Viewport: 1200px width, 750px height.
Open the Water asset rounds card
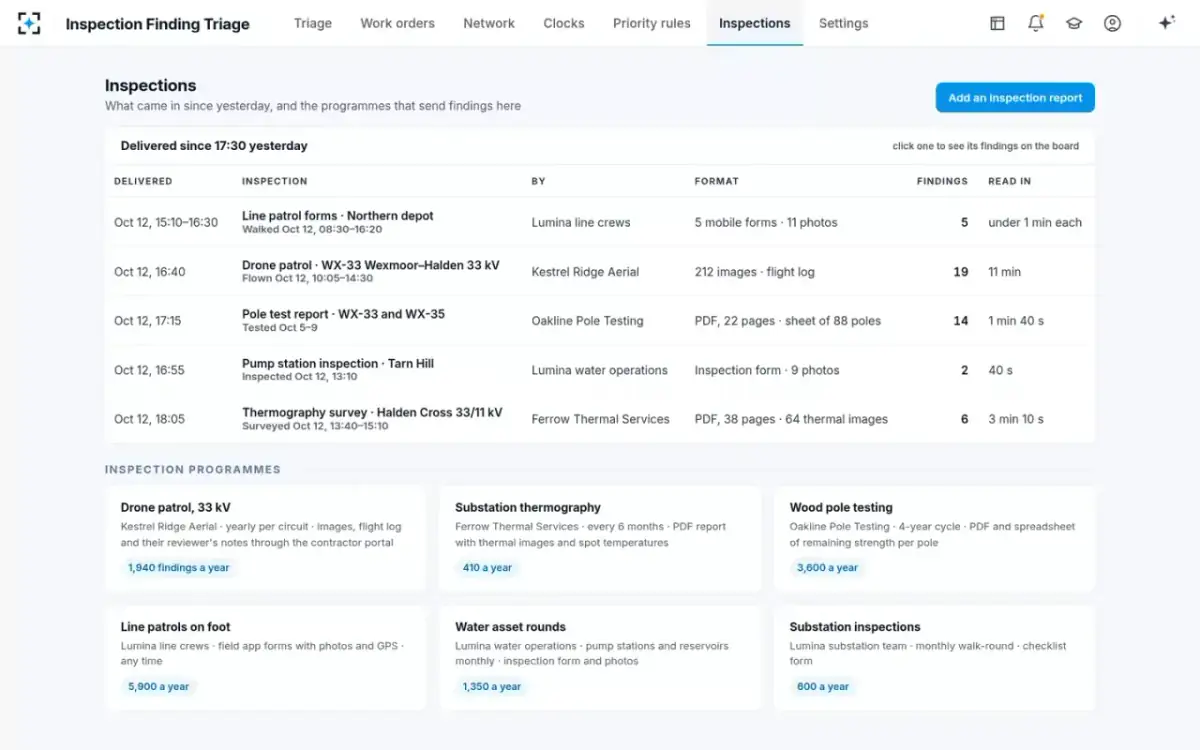(x=600, y=658)
